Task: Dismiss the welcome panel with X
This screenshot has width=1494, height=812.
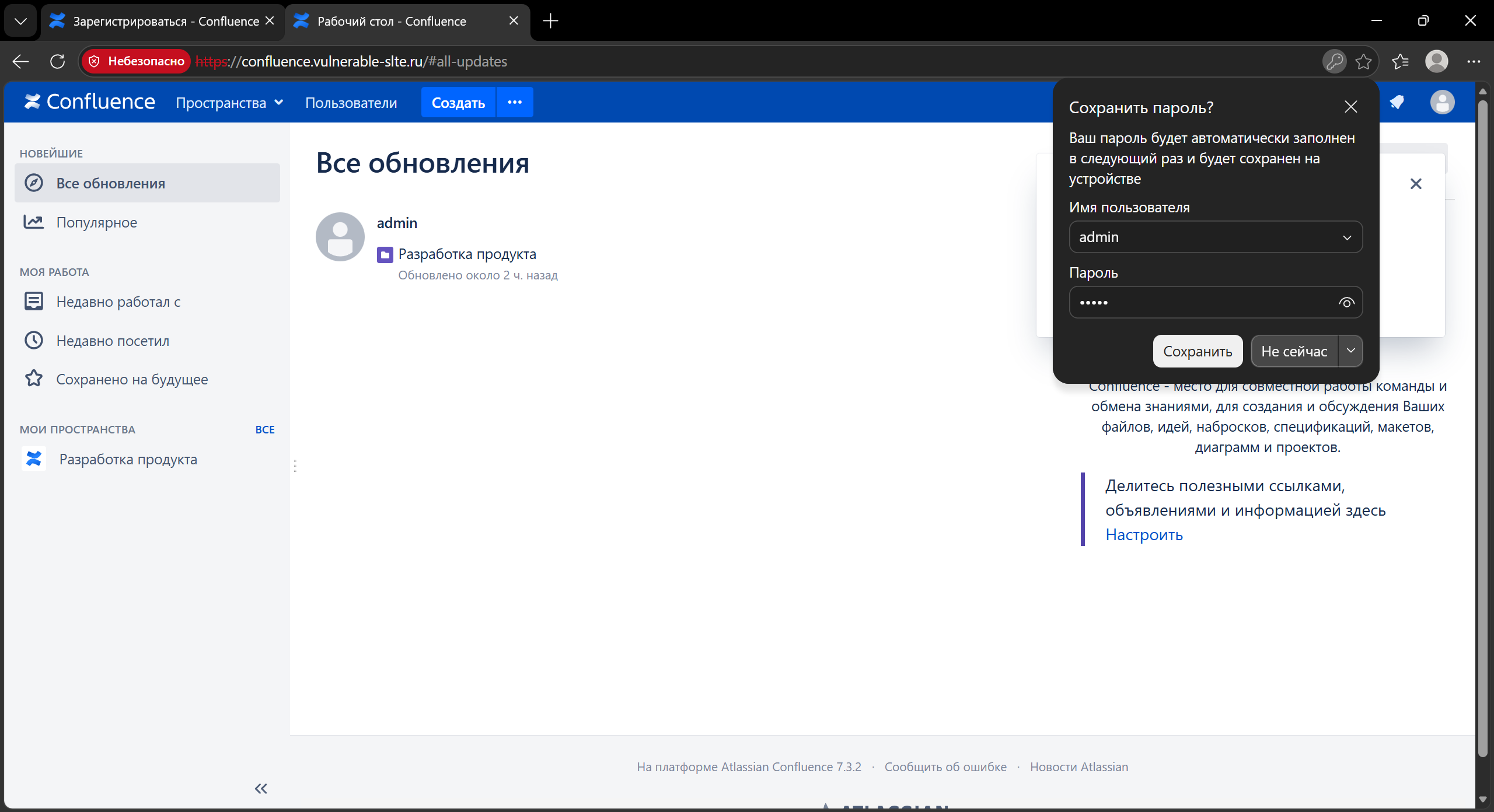Action: click(x=1416, y=184)
